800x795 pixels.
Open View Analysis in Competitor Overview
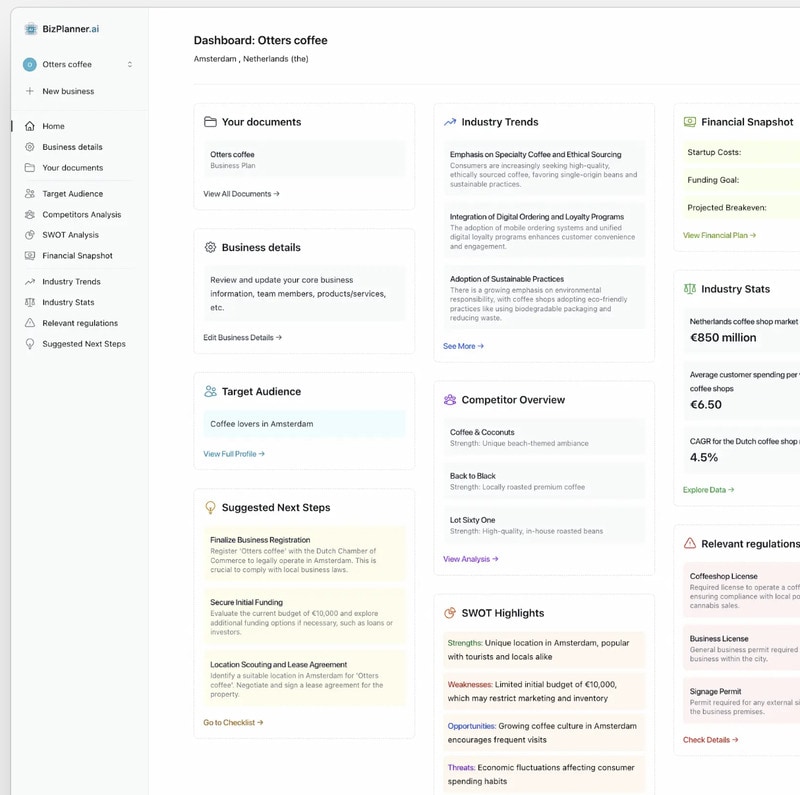tap(470, 559)
